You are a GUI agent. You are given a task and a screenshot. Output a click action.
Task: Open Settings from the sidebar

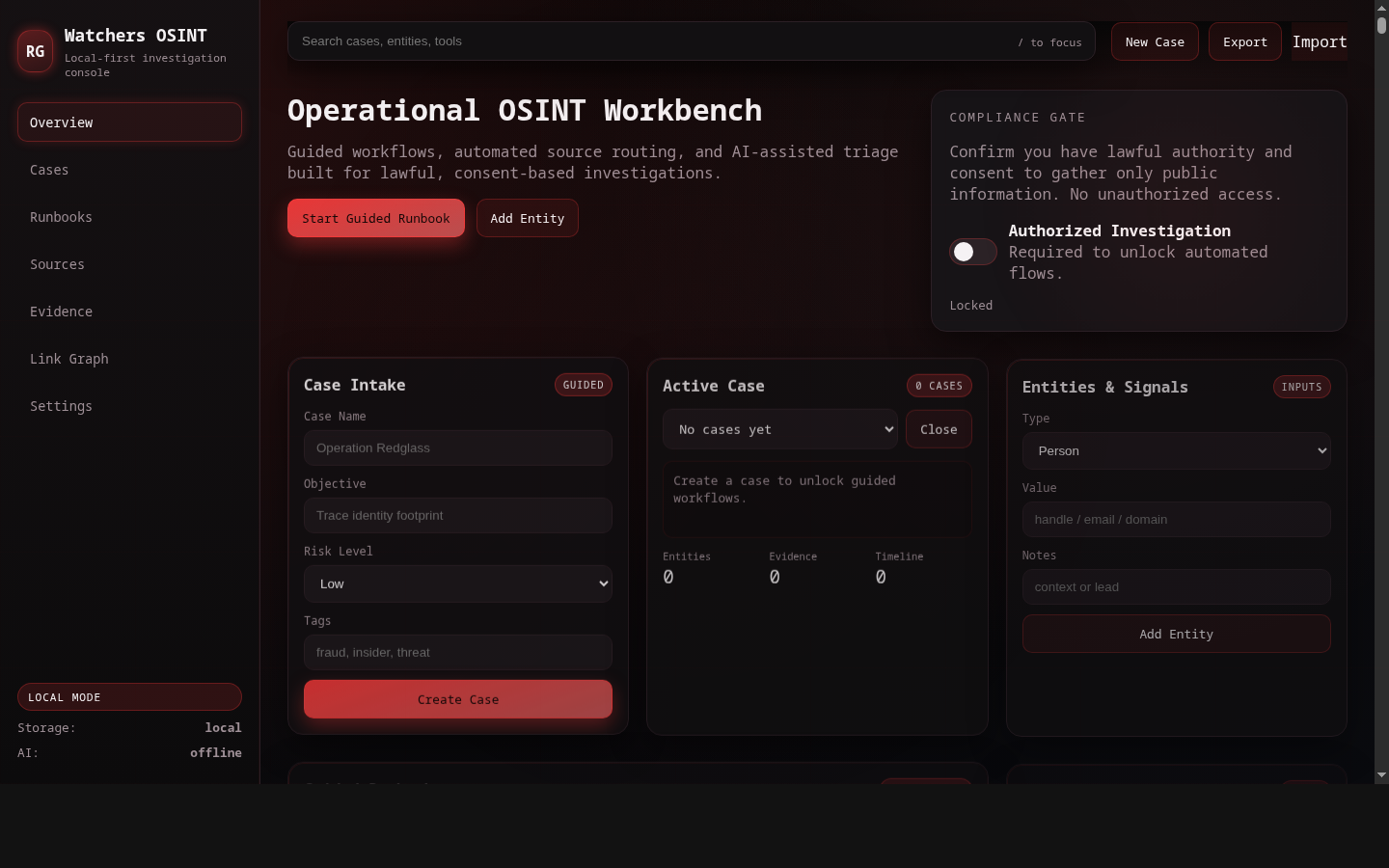click(61, 406)
